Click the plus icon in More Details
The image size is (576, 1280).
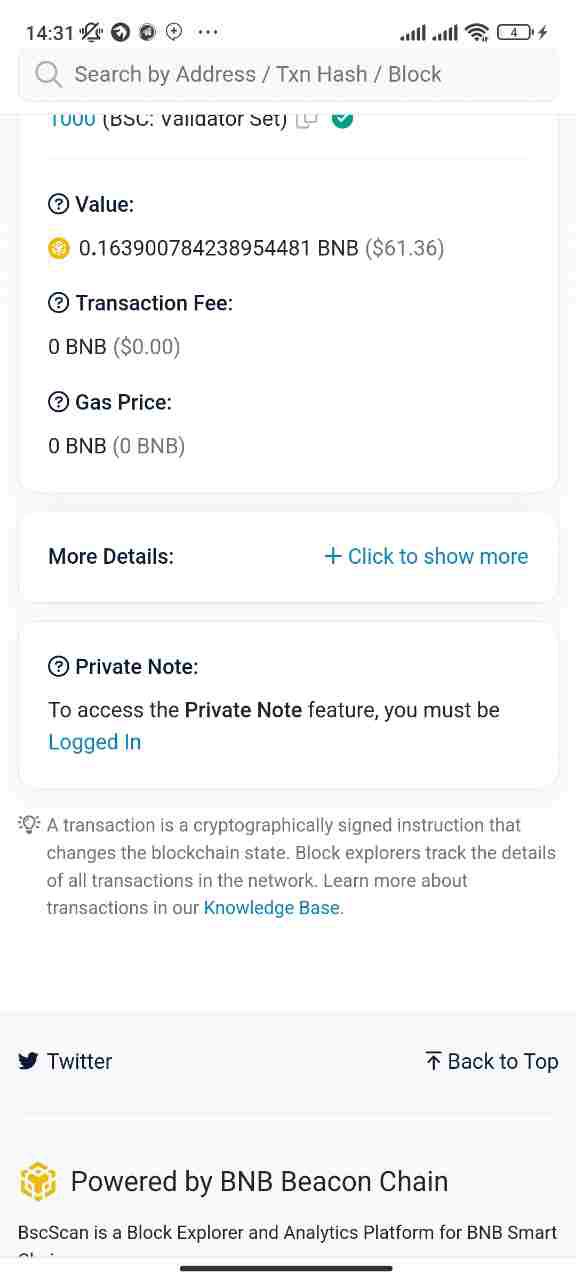(333, 556)
